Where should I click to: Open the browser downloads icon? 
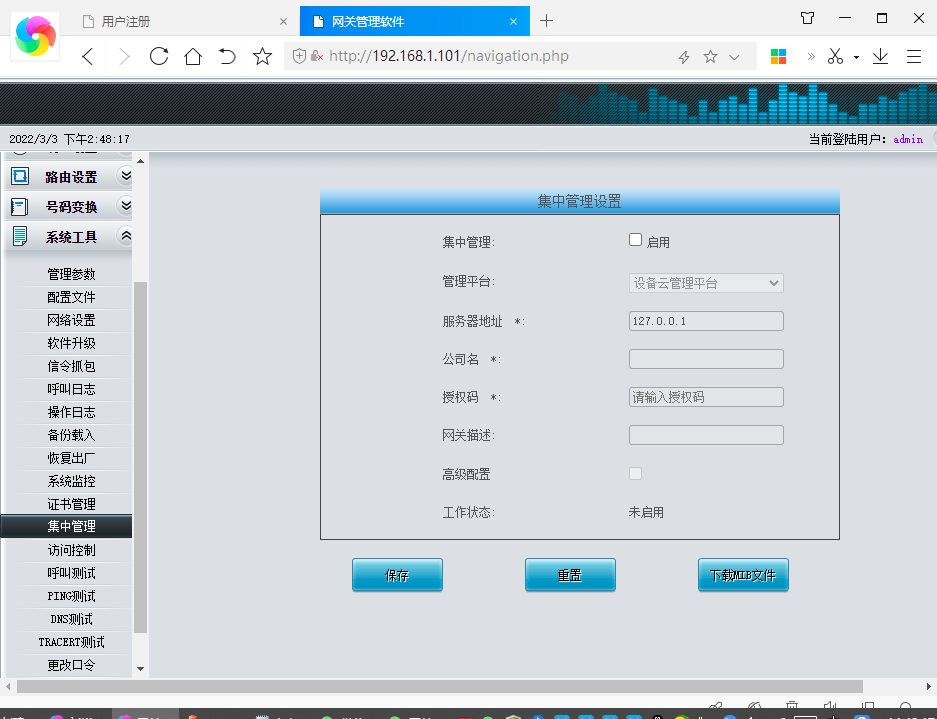click(880, 57)
